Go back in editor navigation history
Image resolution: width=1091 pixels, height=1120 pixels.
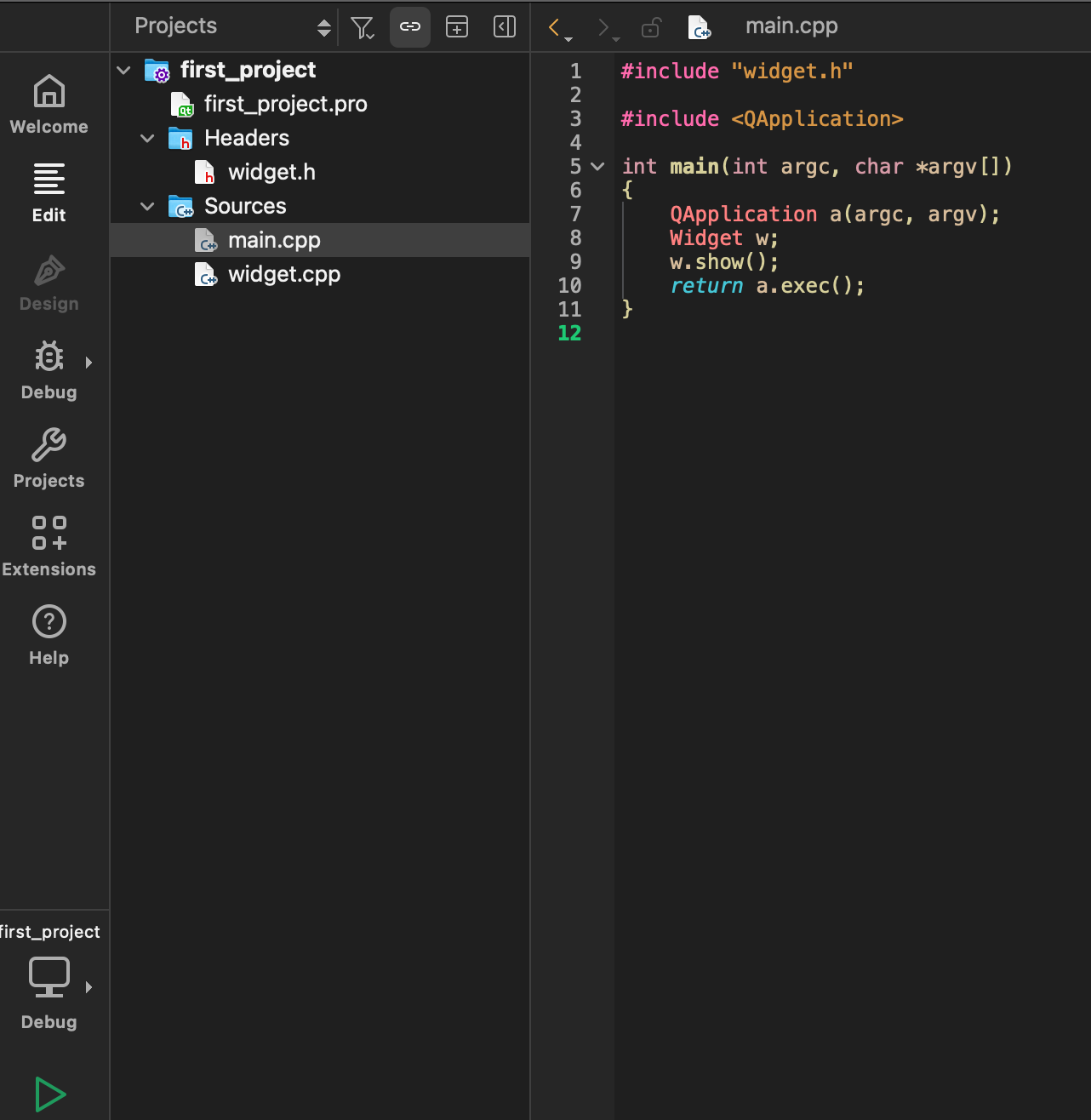tap(556, 27)
